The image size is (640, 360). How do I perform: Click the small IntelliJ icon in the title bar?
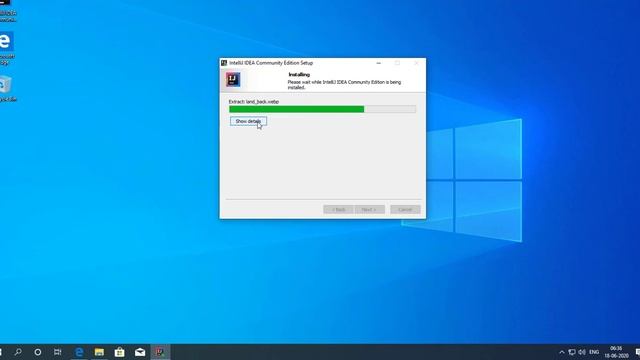click(x=224, y=63)
